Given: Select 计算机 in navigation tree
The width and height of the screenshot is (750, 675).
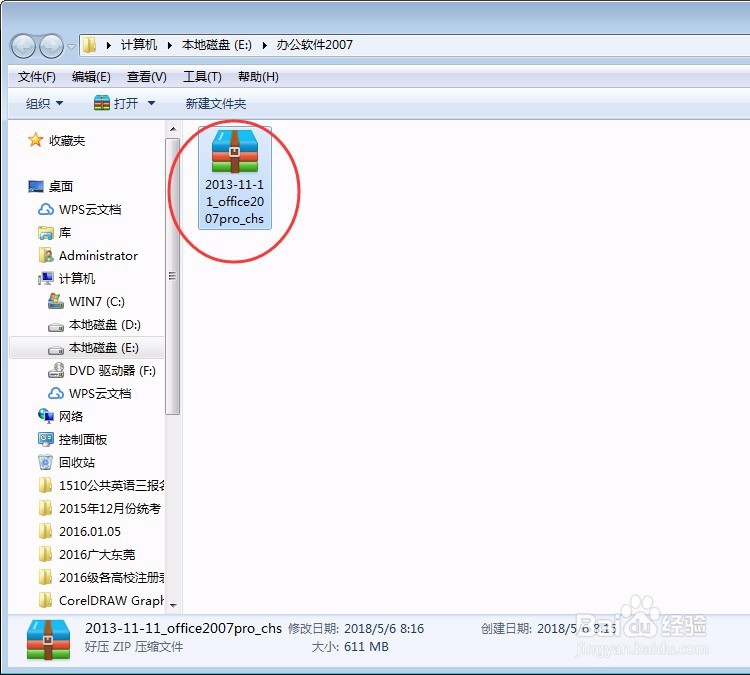Looking at the screenshot, I should click(x=77, y=278).
